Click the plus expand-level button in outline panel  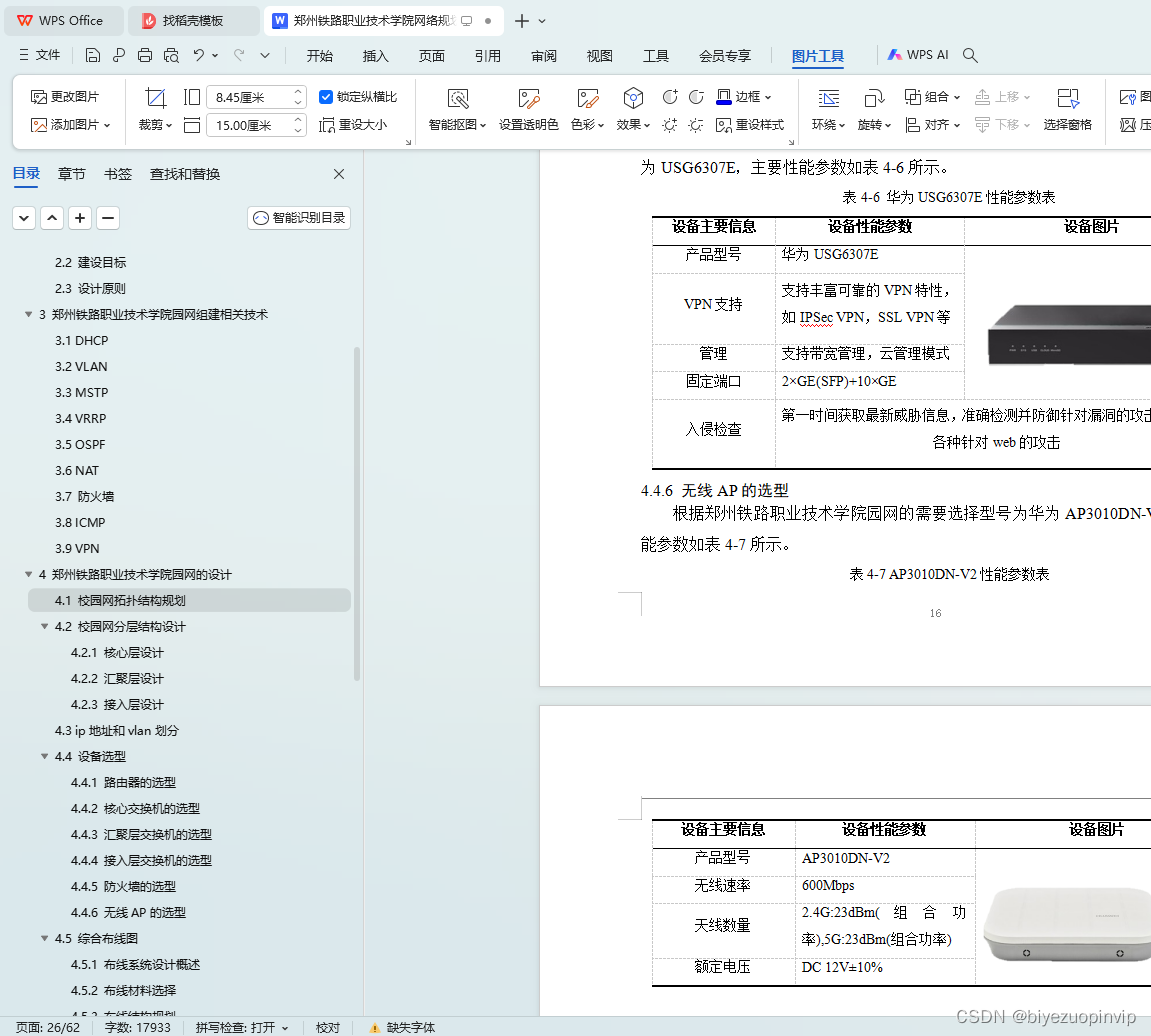80,218
